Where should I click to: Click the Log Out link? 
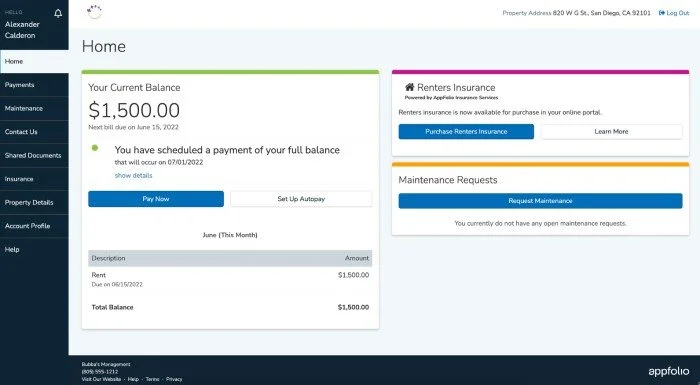pos(674,13)
